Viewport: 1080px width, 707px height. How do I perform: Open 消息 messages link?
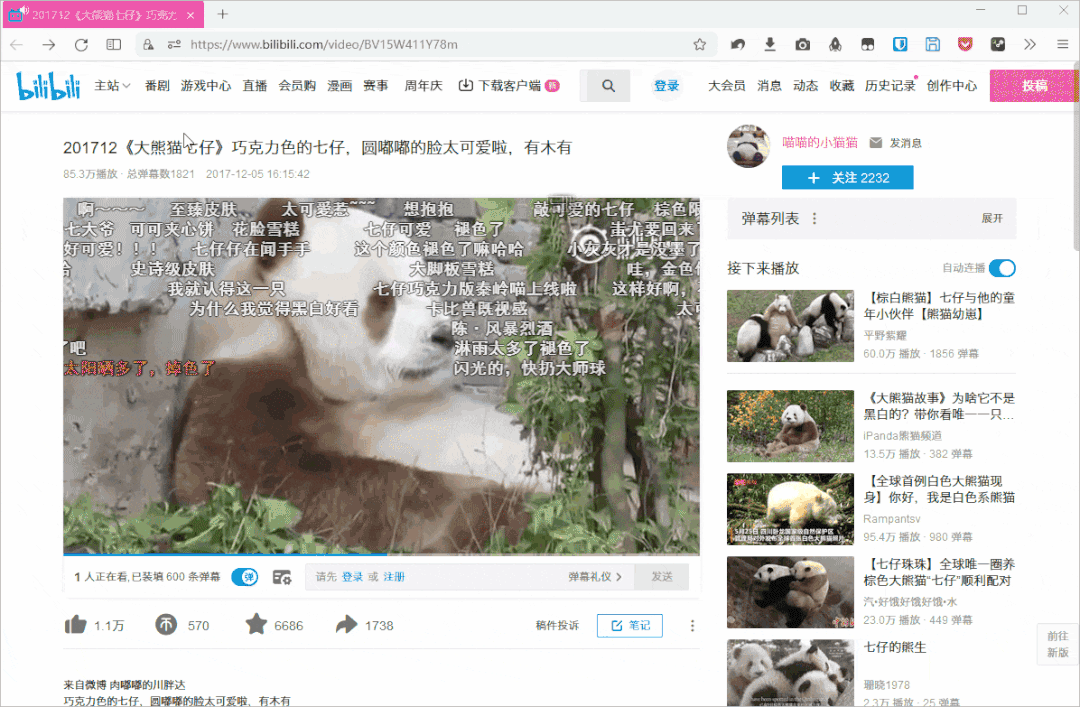click(x=769, y=86)
